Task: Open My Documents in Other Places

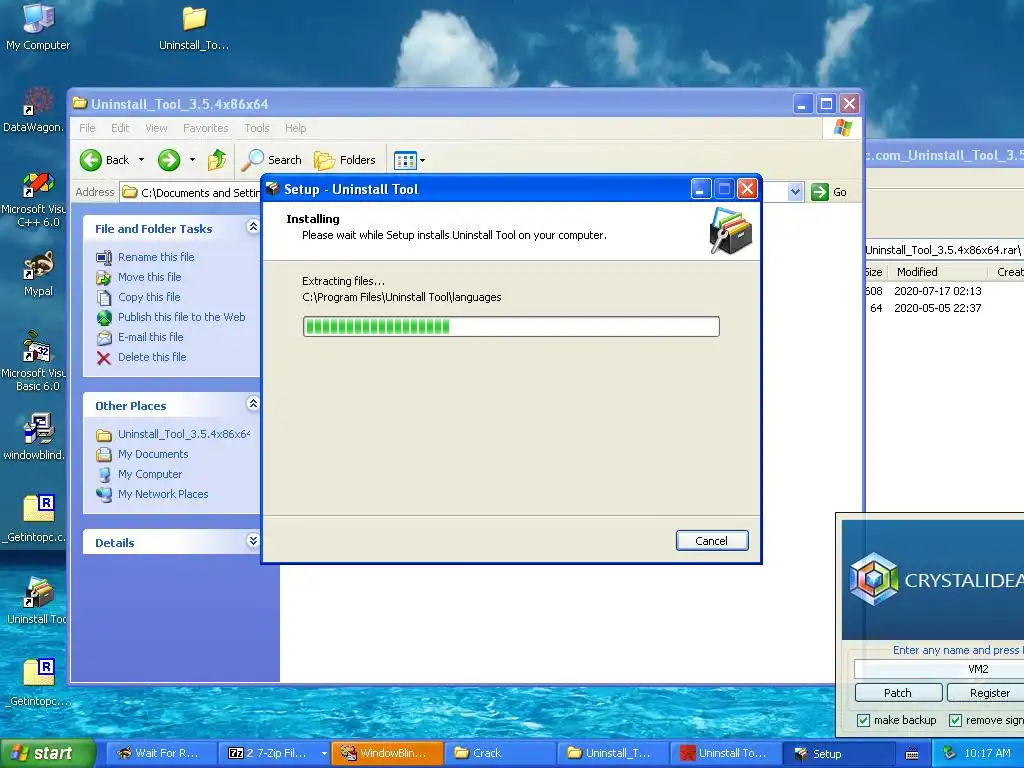Action: 153,455
